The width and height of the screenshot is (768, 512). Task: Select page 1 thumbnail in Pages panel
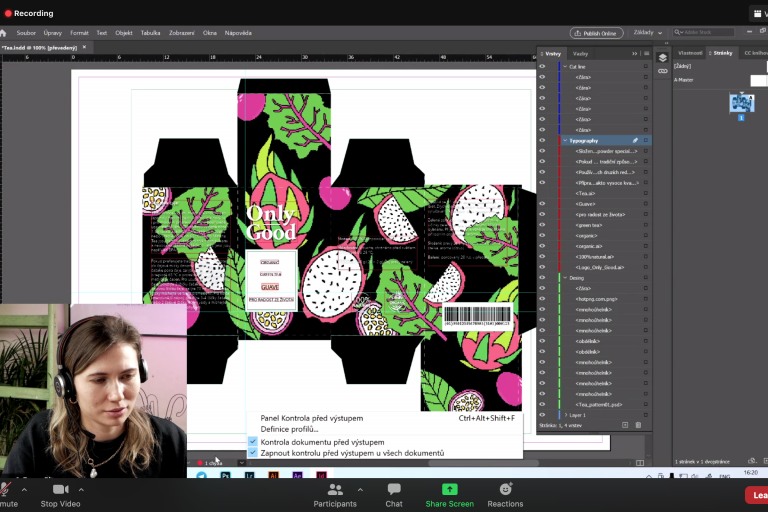coord(741,103)
